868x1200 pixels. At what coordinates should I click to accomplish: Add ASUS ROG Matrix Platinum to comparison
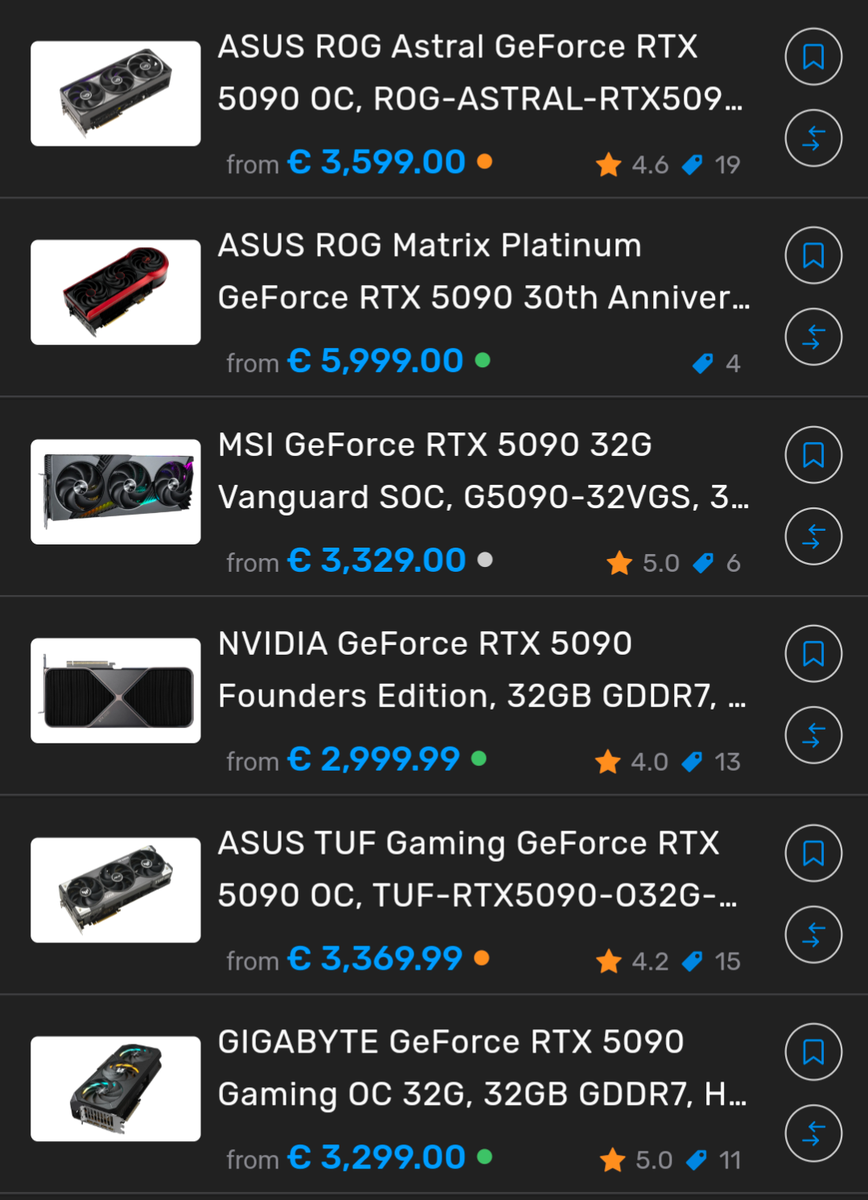(x=813, y=337)
